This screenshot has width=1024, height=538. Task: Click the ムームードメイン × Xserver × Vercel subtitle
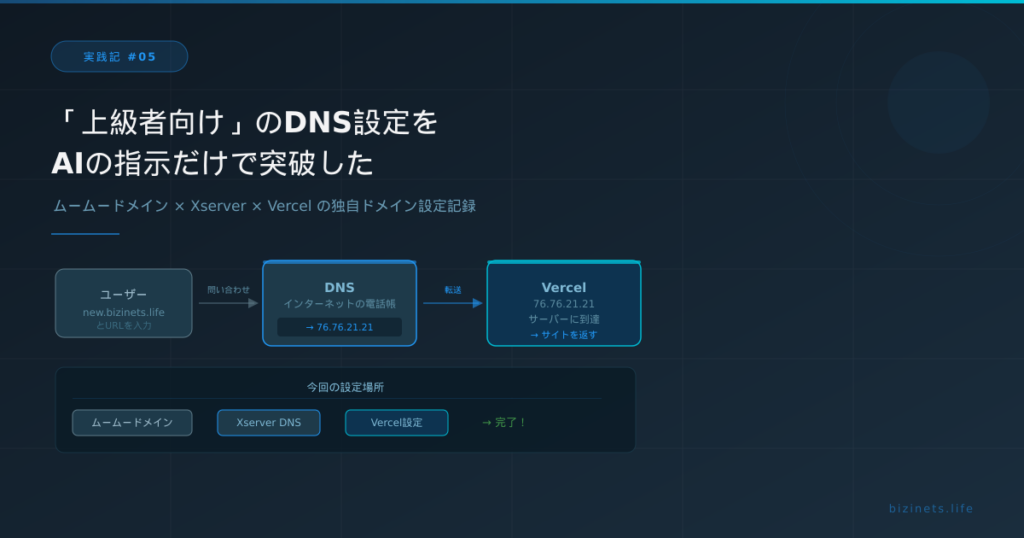pos(264,206)
